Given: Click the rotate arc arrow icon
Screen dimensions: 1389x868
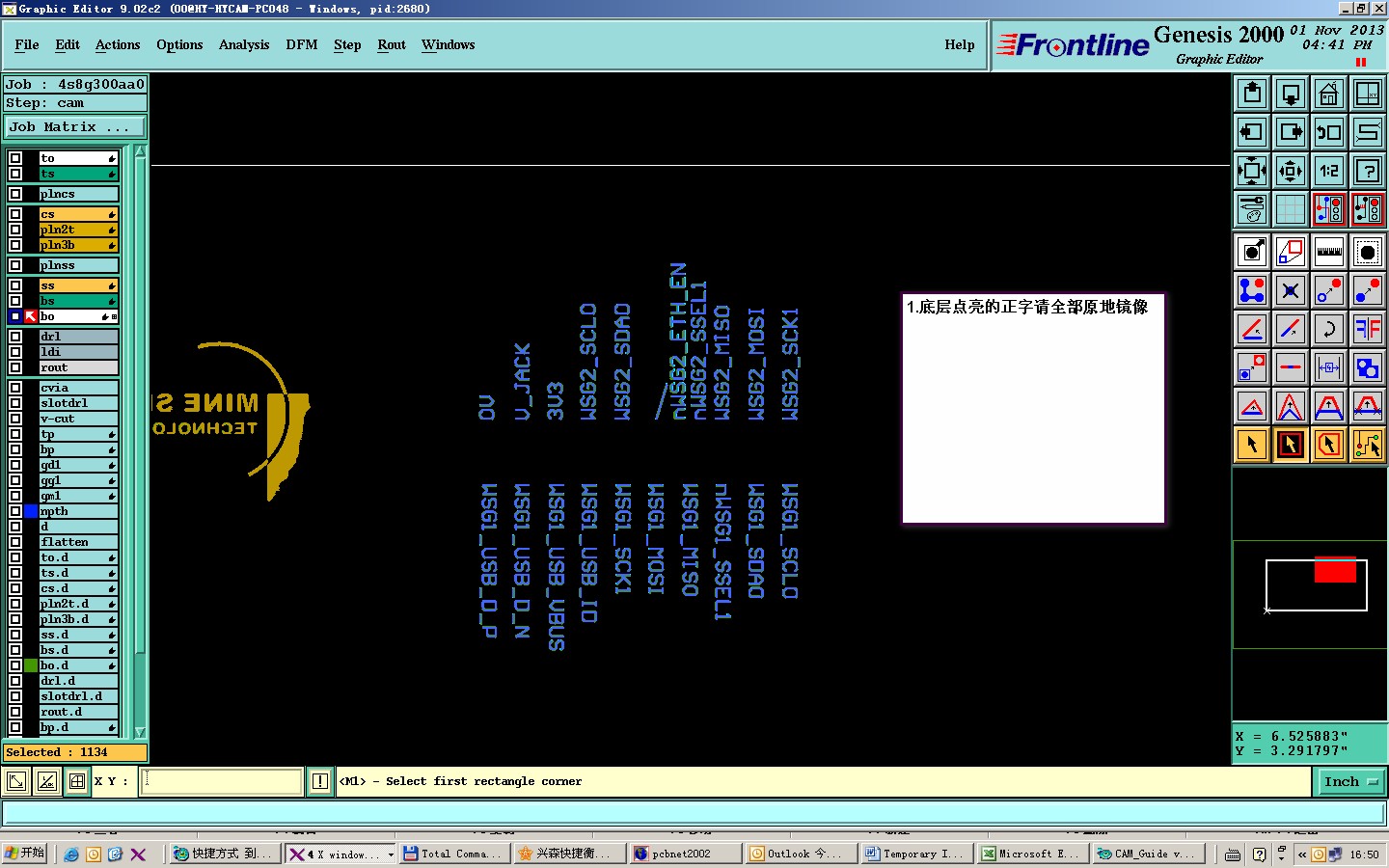Looking at the screenshot, I should pyautogui.click(x=1329, y=329).
